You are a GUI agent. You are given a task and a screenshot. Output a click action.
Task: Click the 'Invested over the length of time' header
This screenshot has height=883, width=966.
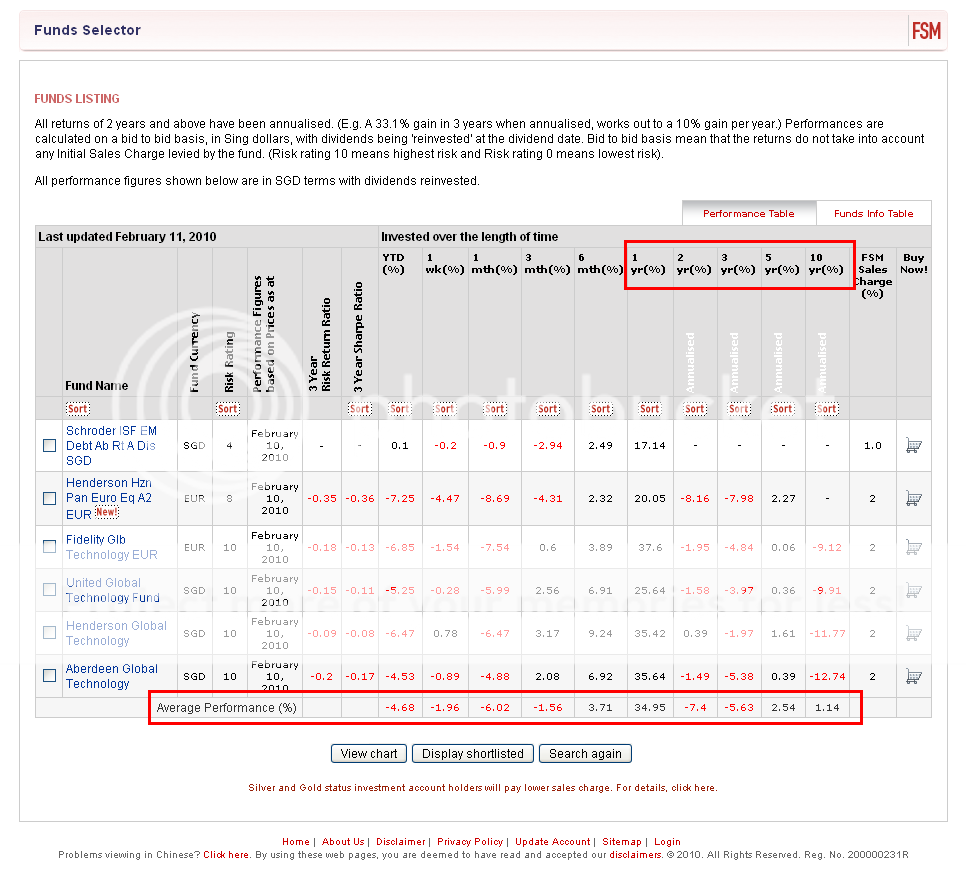[x=469, y=237]
